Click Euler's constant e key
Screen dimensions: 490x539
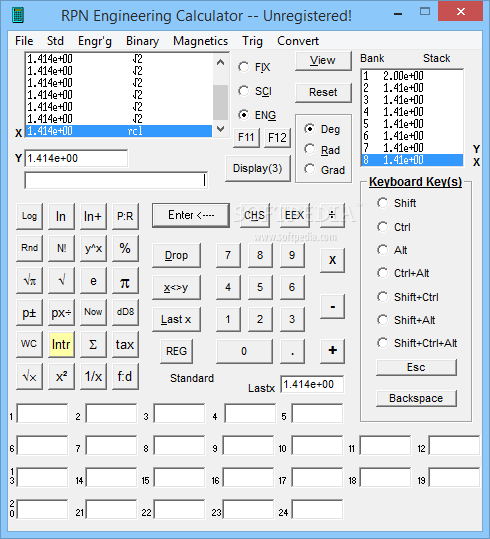(93, 280)
